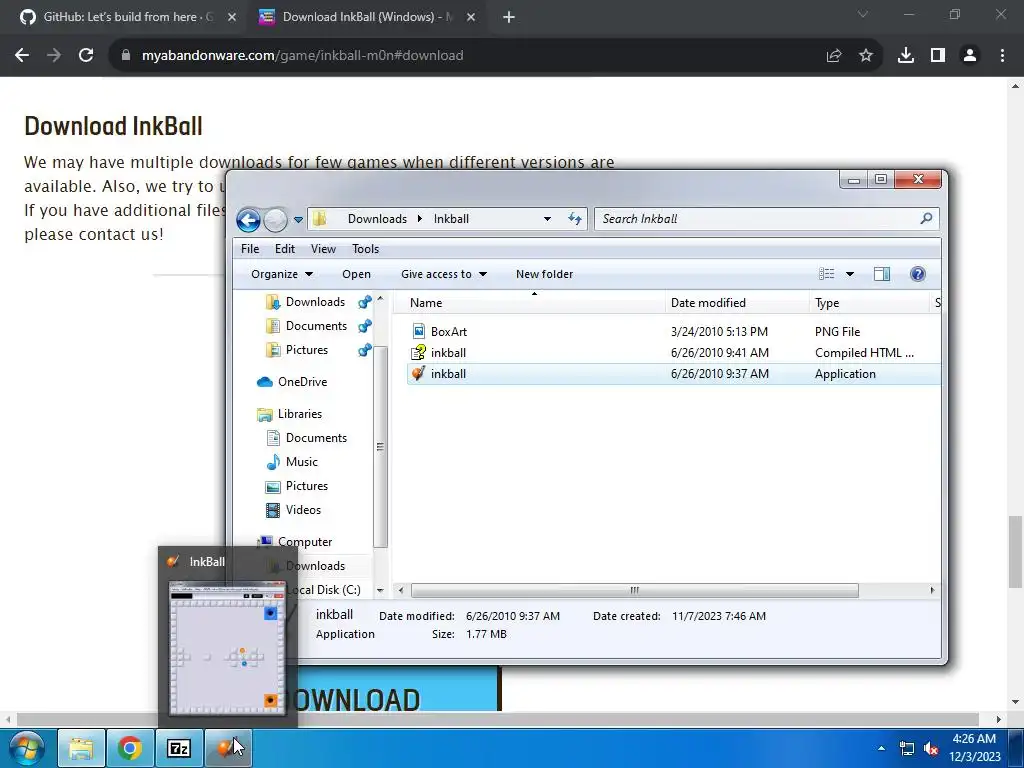Click Downloads in the address bar path
The height and width of the screenshot is (768, 1024).
coord(377,219)
